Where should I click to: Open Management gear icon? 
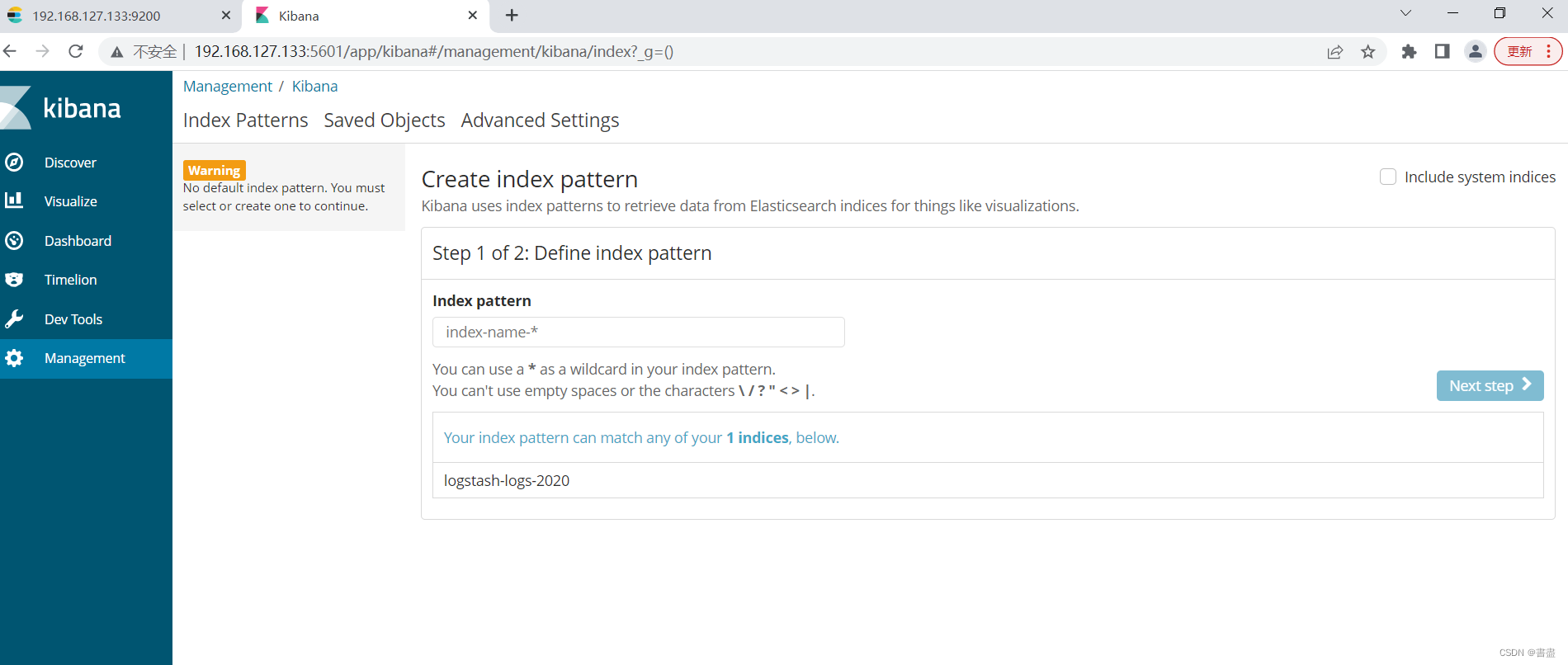pyautogui.click(x=14, y=358)
